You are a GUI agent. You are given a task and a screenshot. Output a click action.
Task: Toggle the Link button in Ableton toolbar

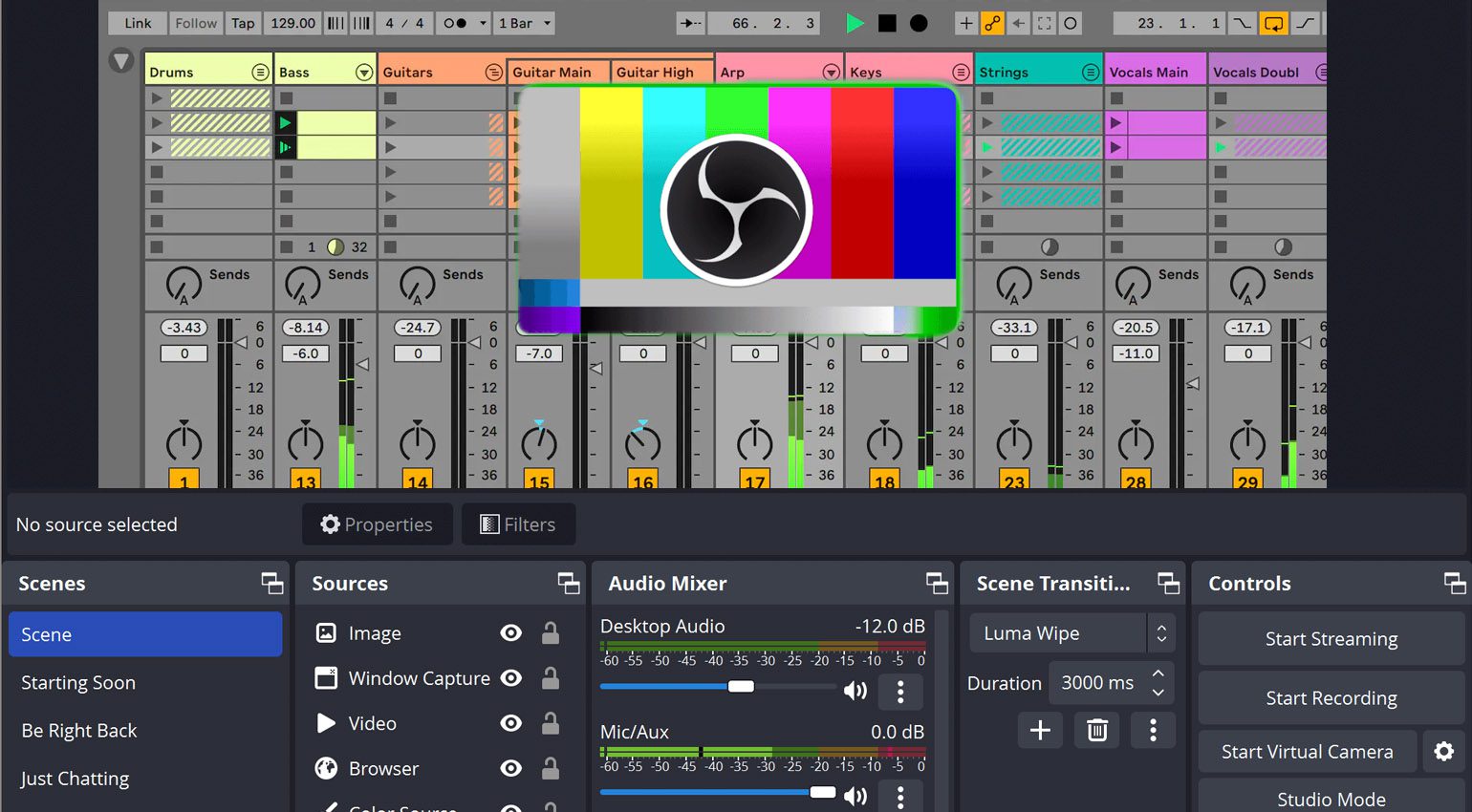138,23
